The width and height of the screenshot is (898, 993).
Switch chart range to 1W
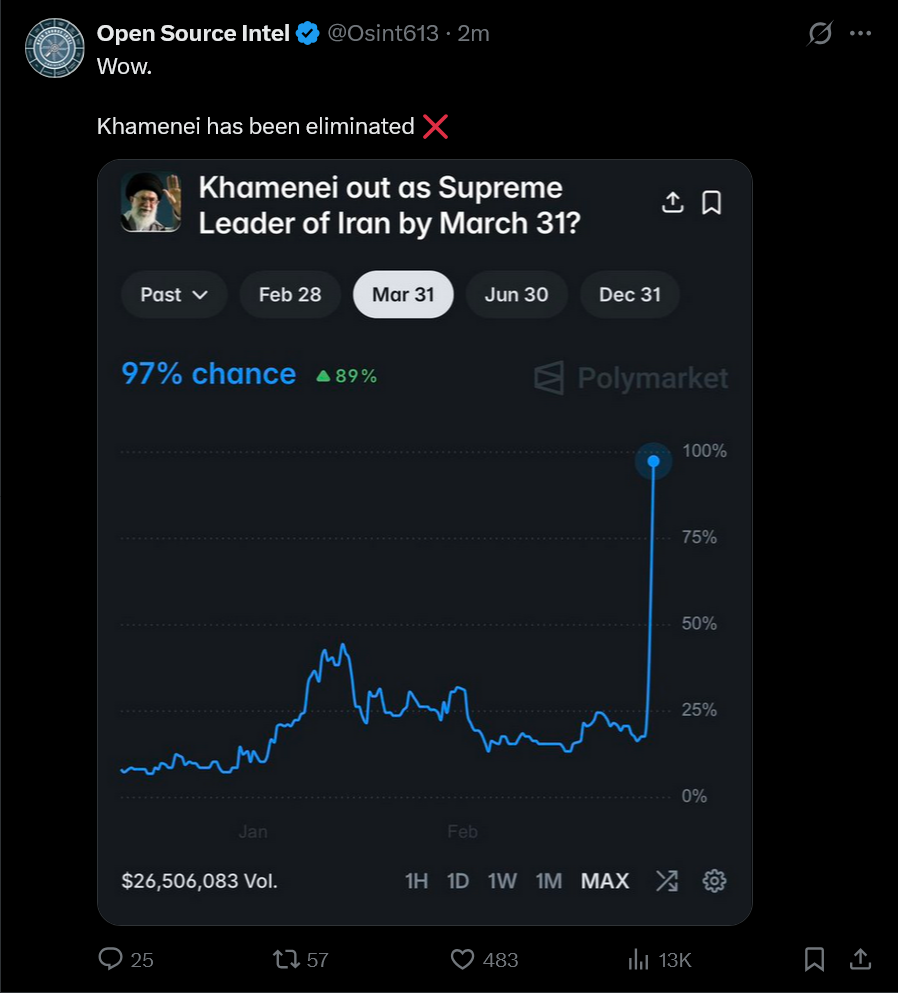click(502, 881)
